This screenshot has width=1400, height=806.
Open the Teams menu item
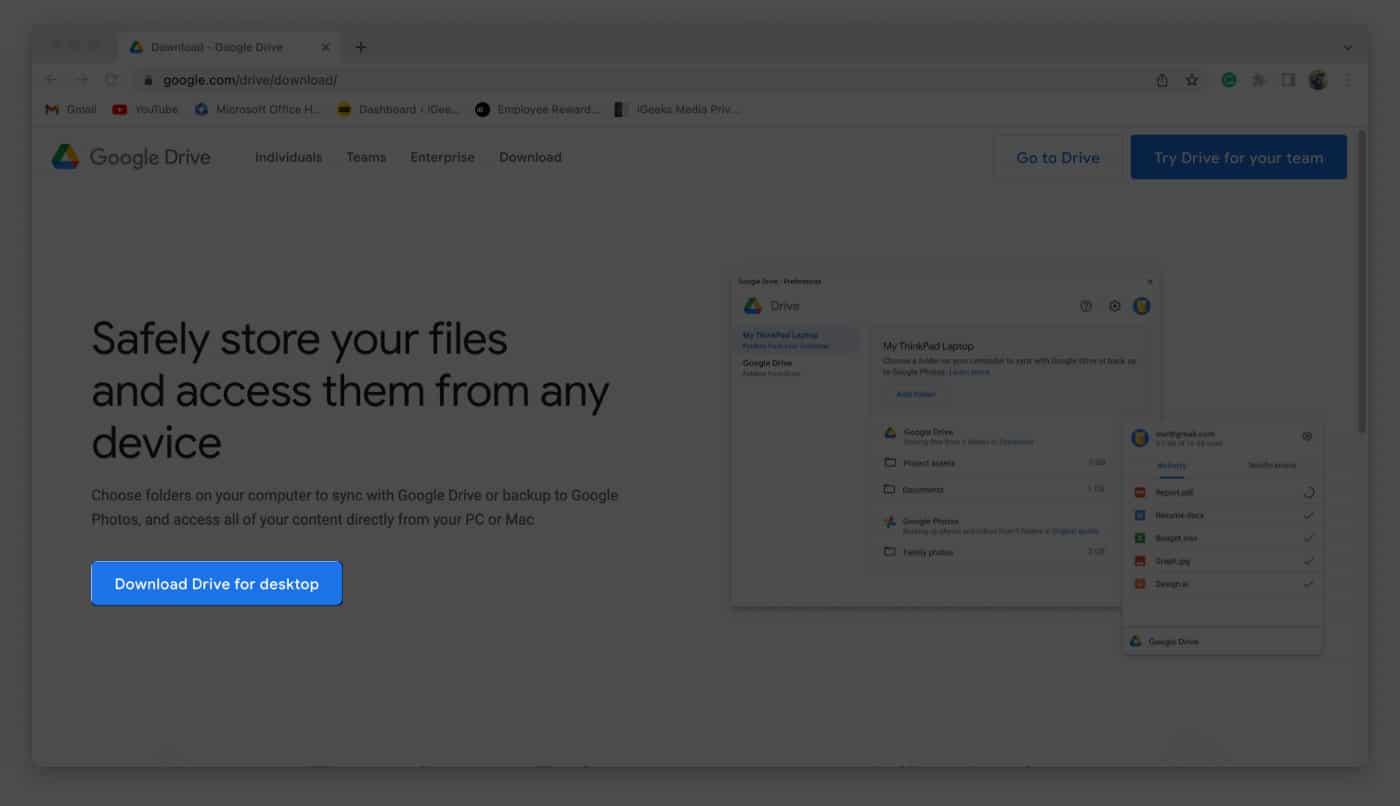point(366,157)
